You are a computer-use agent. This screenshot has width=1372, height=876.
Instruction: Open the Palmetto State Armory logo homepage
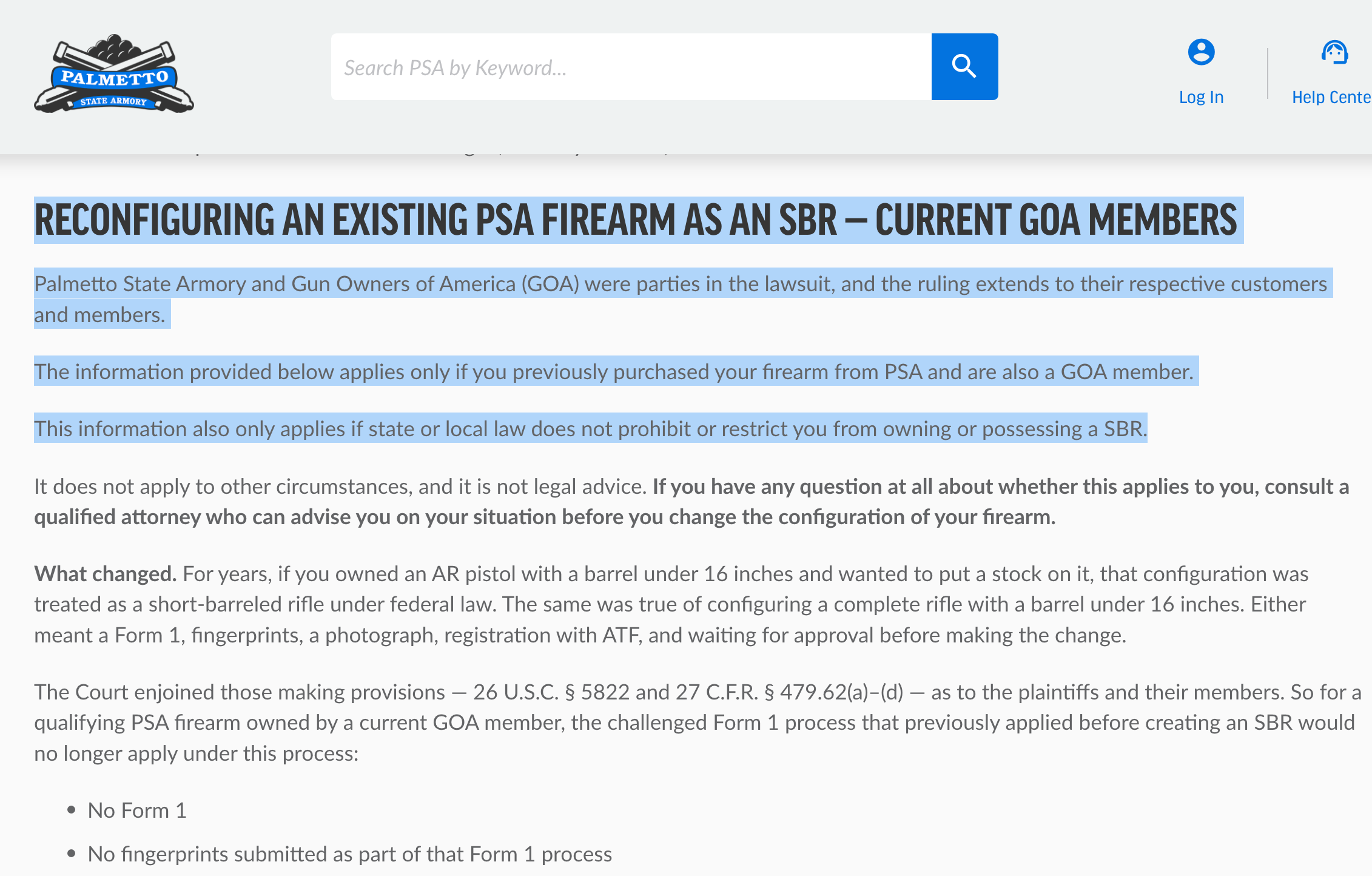click(x=114, y=73)
